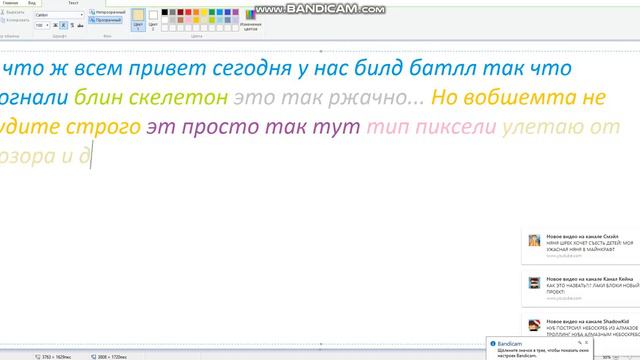Select the Текст ribbon tab
This screenshot has width=640, height=360.
click(73, 3)
